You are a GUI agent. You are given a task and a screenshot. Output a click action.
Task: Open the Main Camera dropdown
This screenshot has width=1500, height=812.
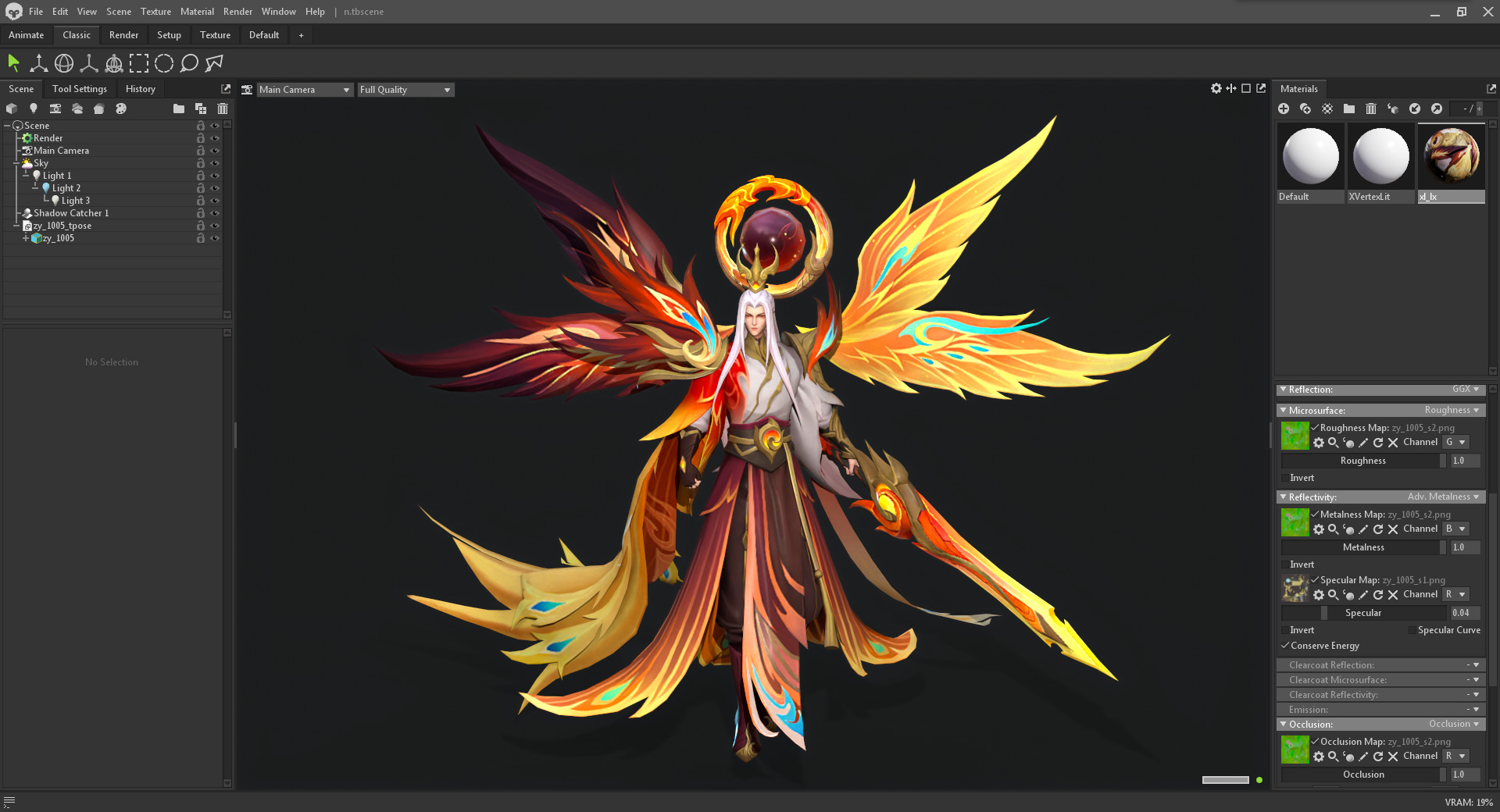[305, 90]
